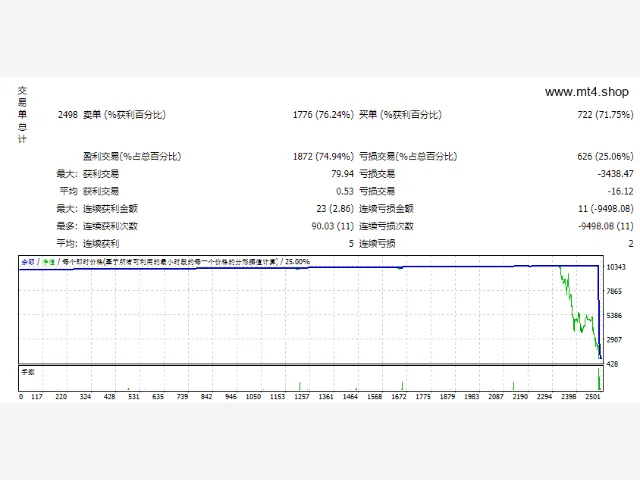Select the profit trades value 1872 (74.94%)
Viewport: 640px width, 480px height.
323,156
